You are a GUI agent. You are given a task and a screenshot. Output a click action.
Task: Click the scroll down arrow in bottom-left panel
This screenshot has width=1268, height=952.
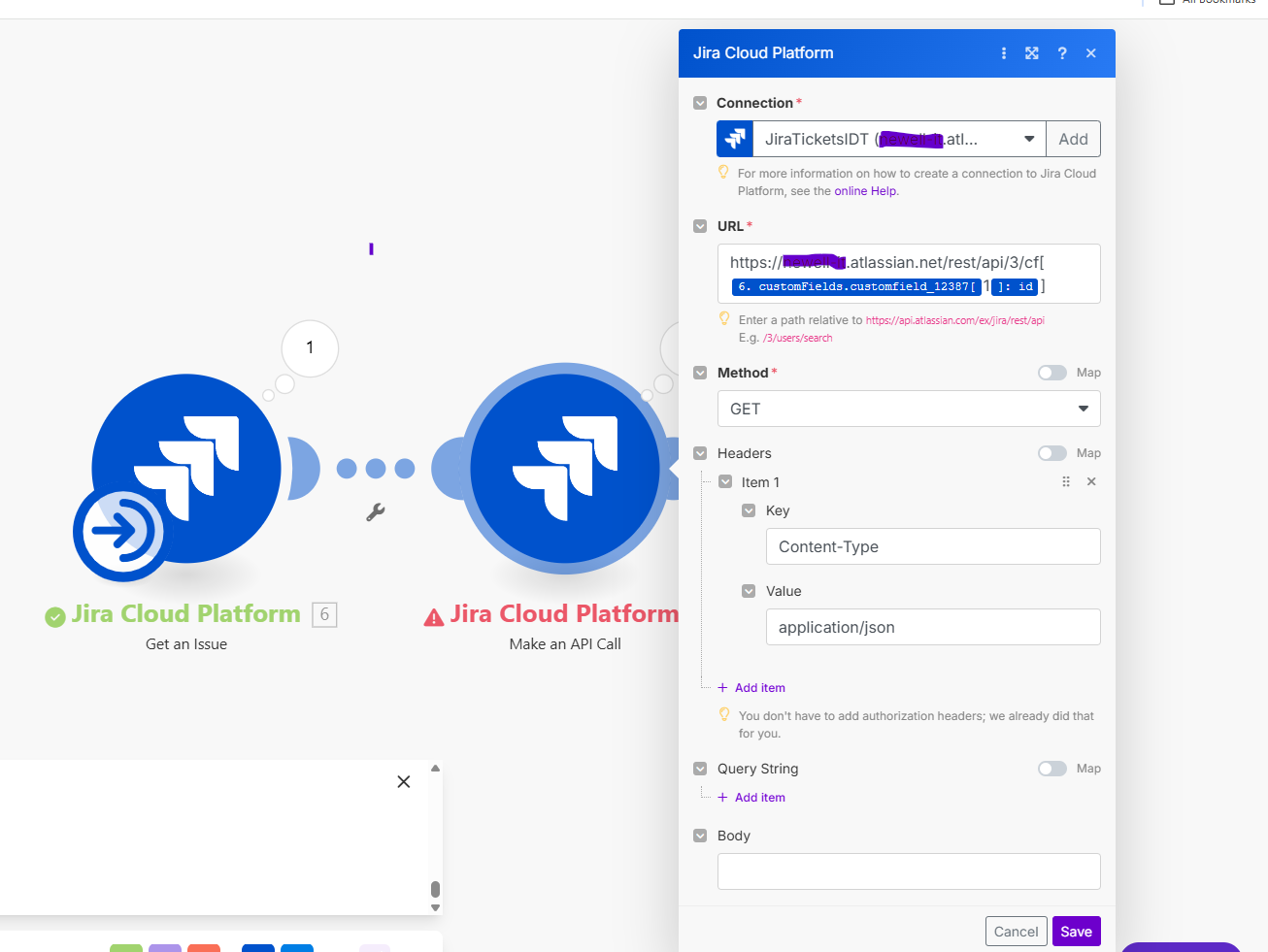pos(435,908)
